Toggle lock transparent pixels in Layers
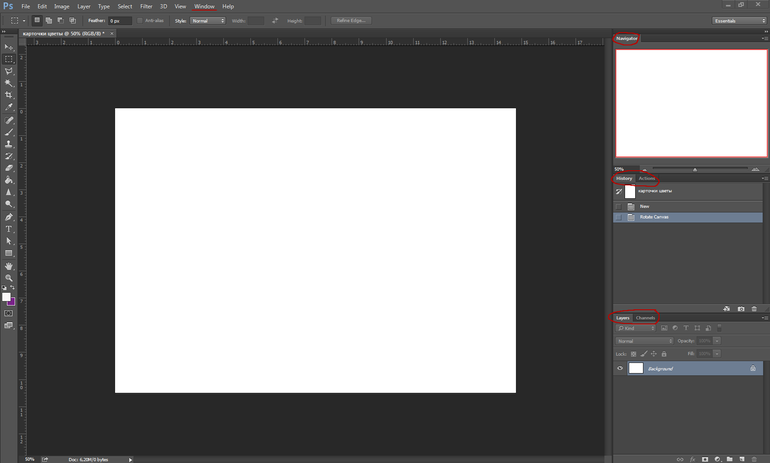This screenshot has height=463, width=770. (x=633, y=354)
